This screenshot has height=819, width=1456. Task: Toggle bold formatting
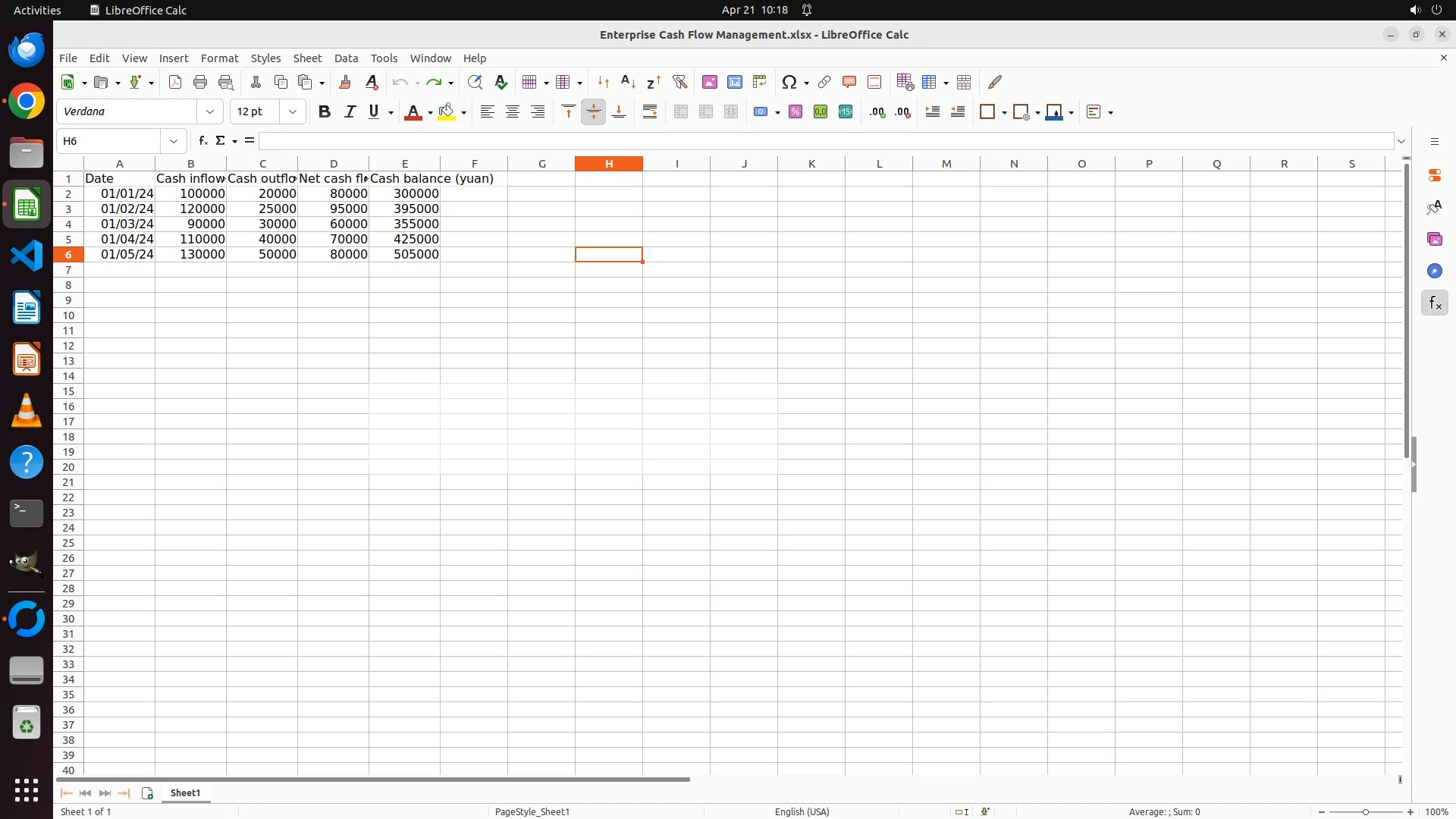tap(324, 112)
